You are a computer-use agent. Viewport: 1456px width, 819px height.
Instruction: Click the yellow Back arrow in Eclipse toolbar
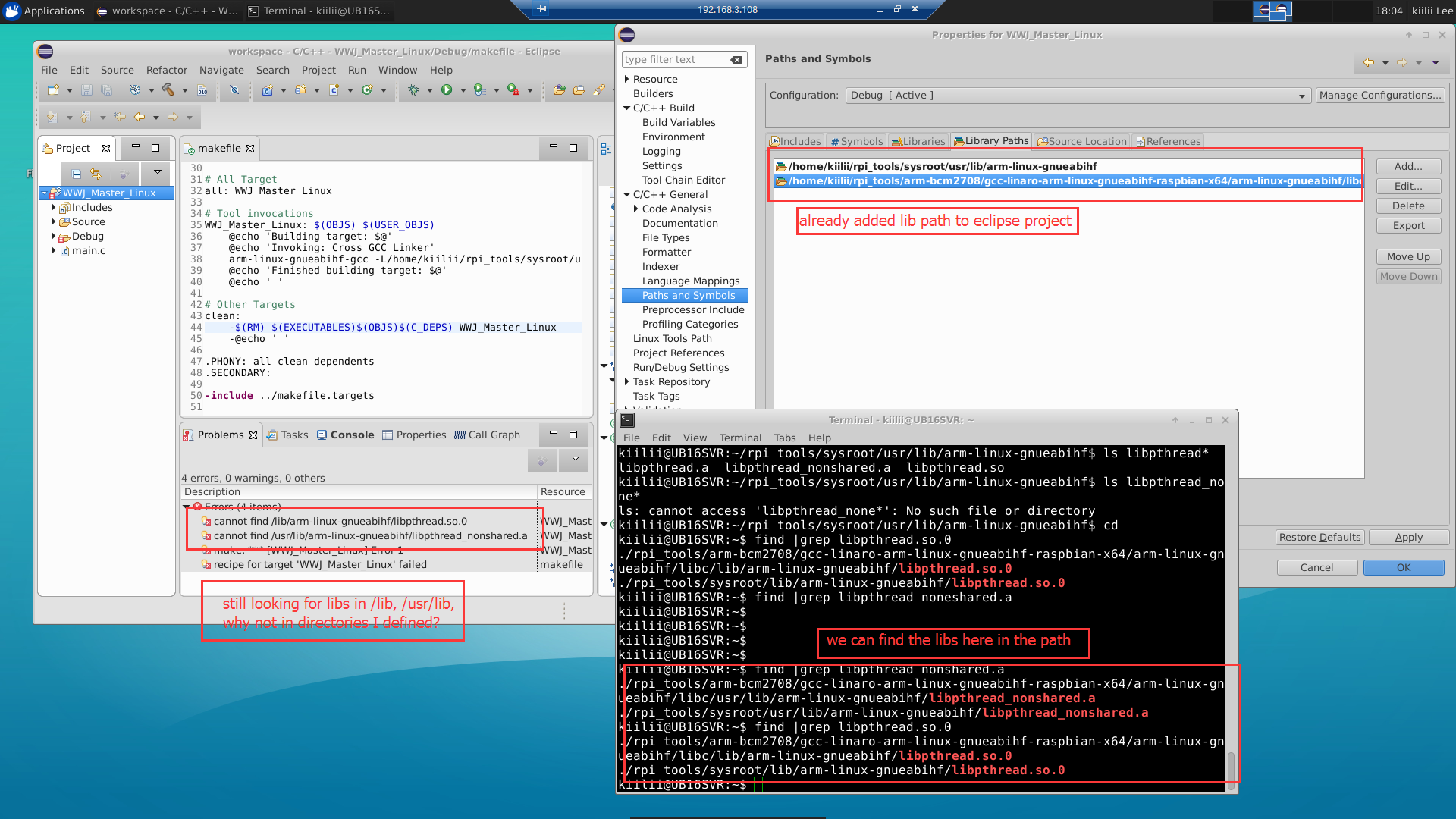coord(140,117)
